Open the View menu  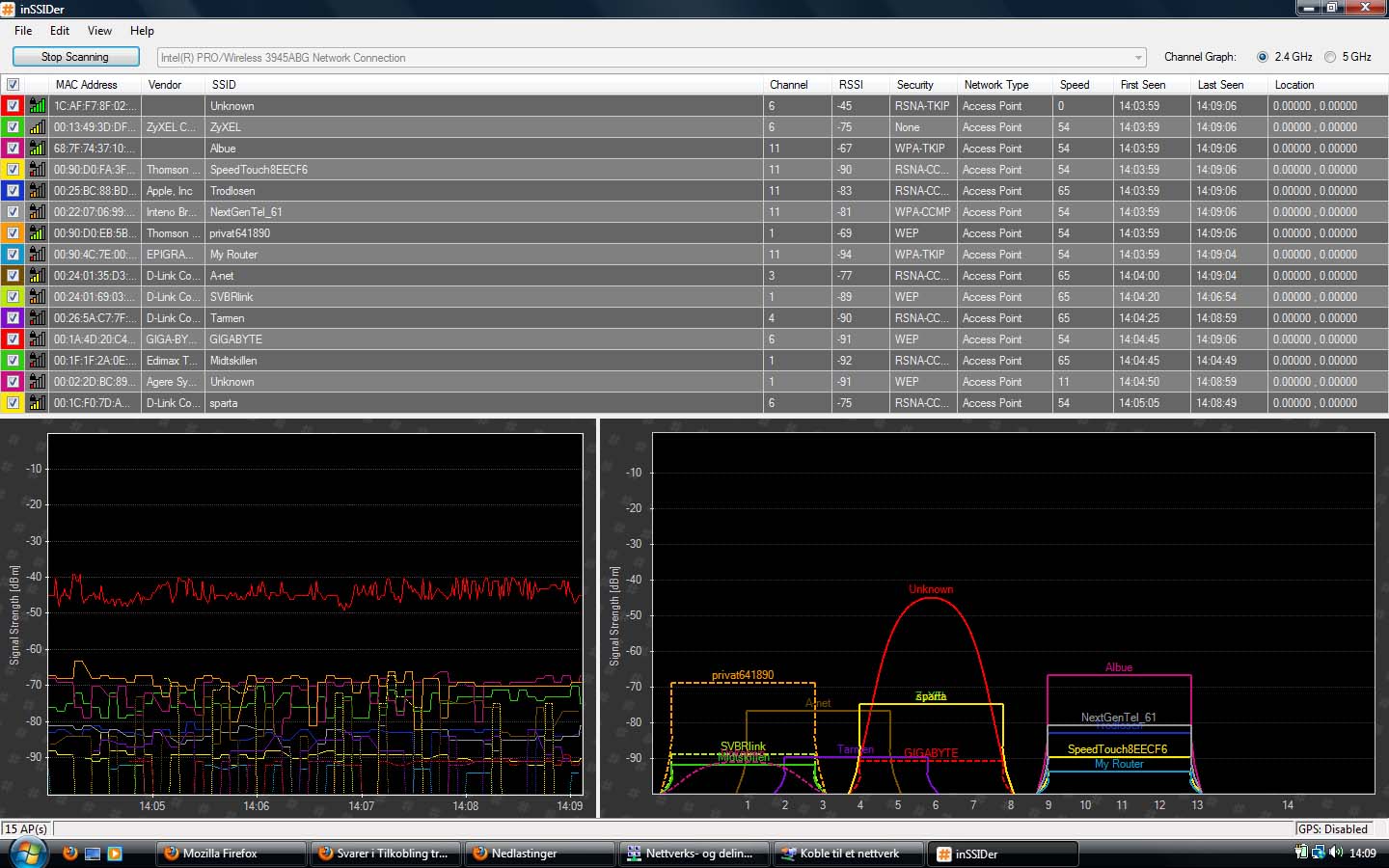99,31
